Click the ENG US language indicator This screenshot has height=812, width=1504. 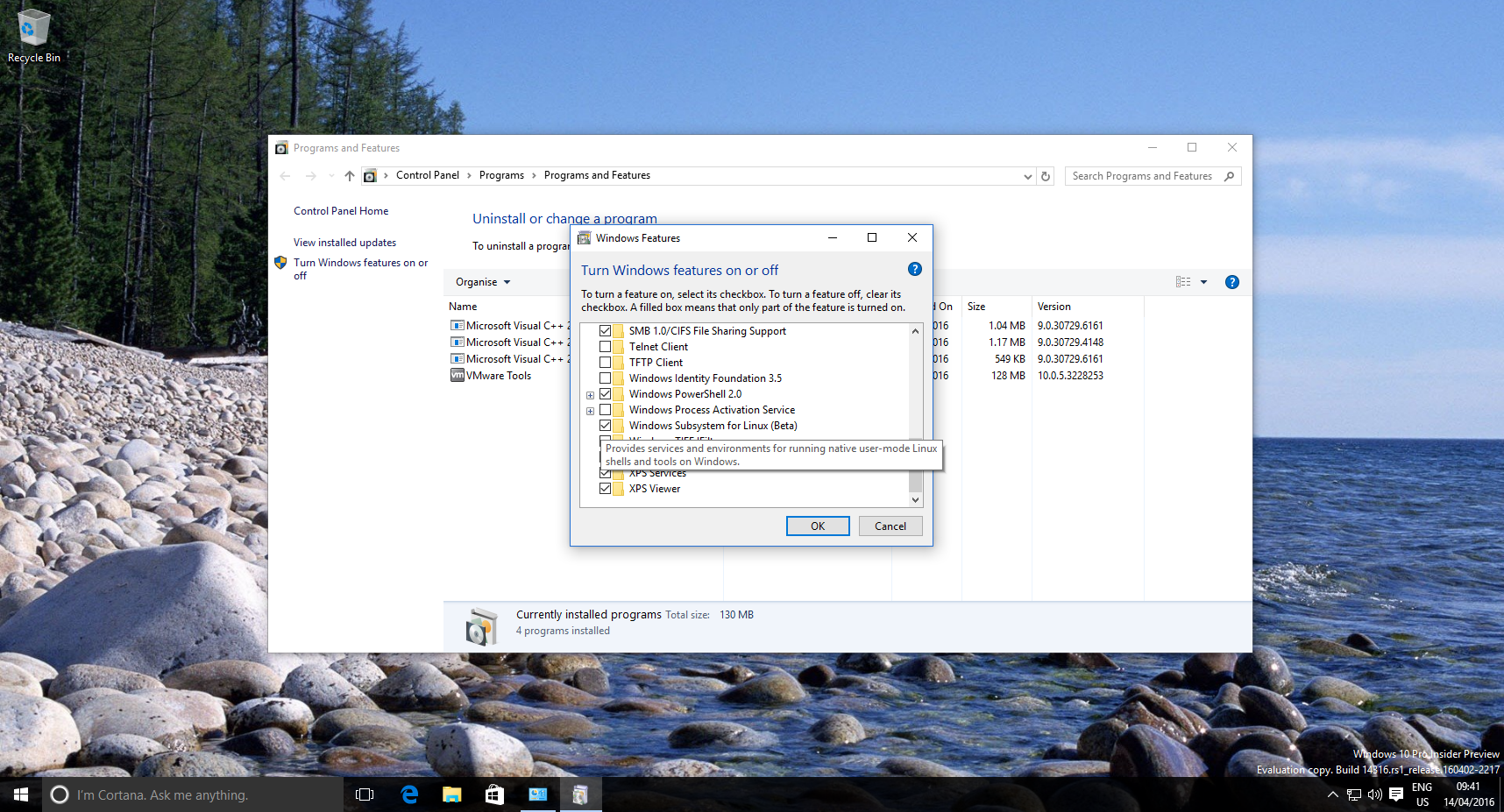click(1422, 794)
